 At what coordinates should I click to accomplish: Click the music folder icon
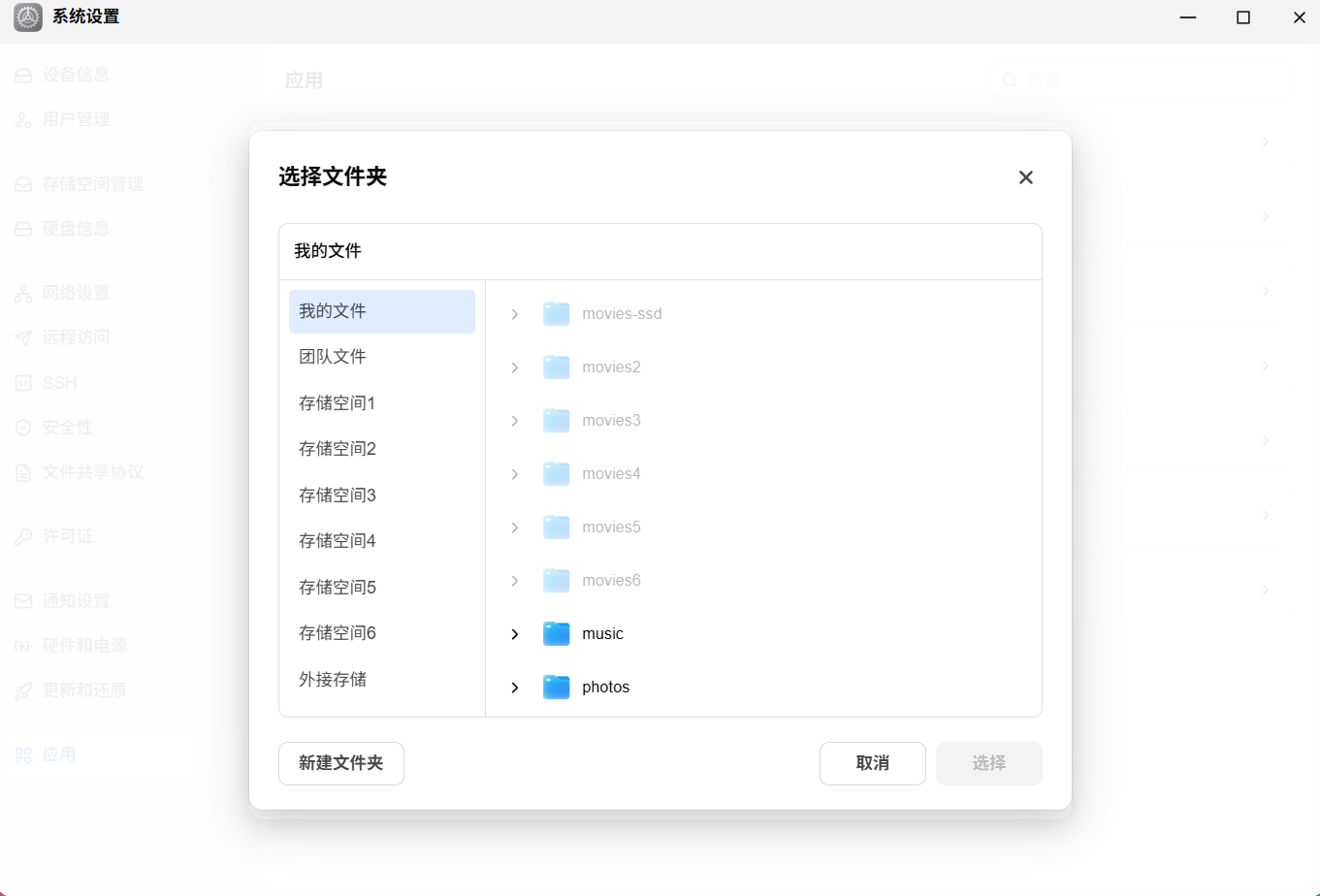pyautogui.click(x=556, y=634)
